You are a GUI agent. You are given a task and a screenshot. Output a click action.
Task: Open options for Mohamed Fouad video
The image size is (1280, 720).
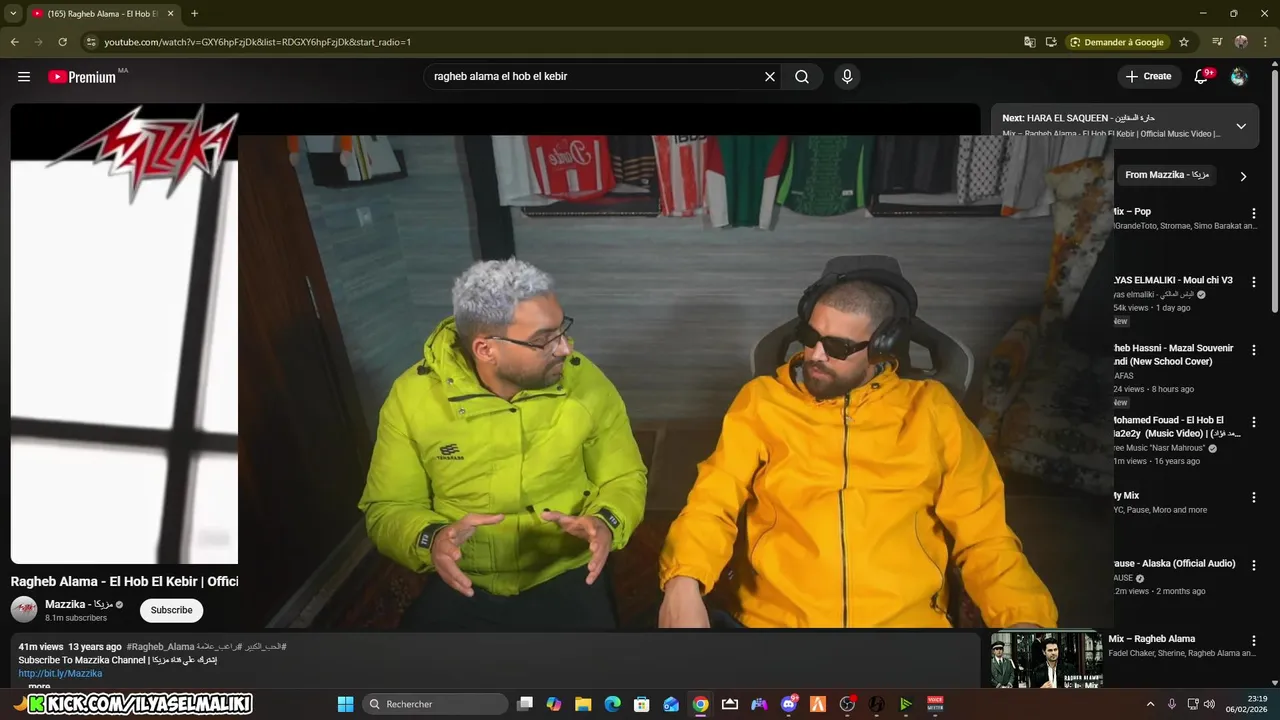click(1254, 422)
